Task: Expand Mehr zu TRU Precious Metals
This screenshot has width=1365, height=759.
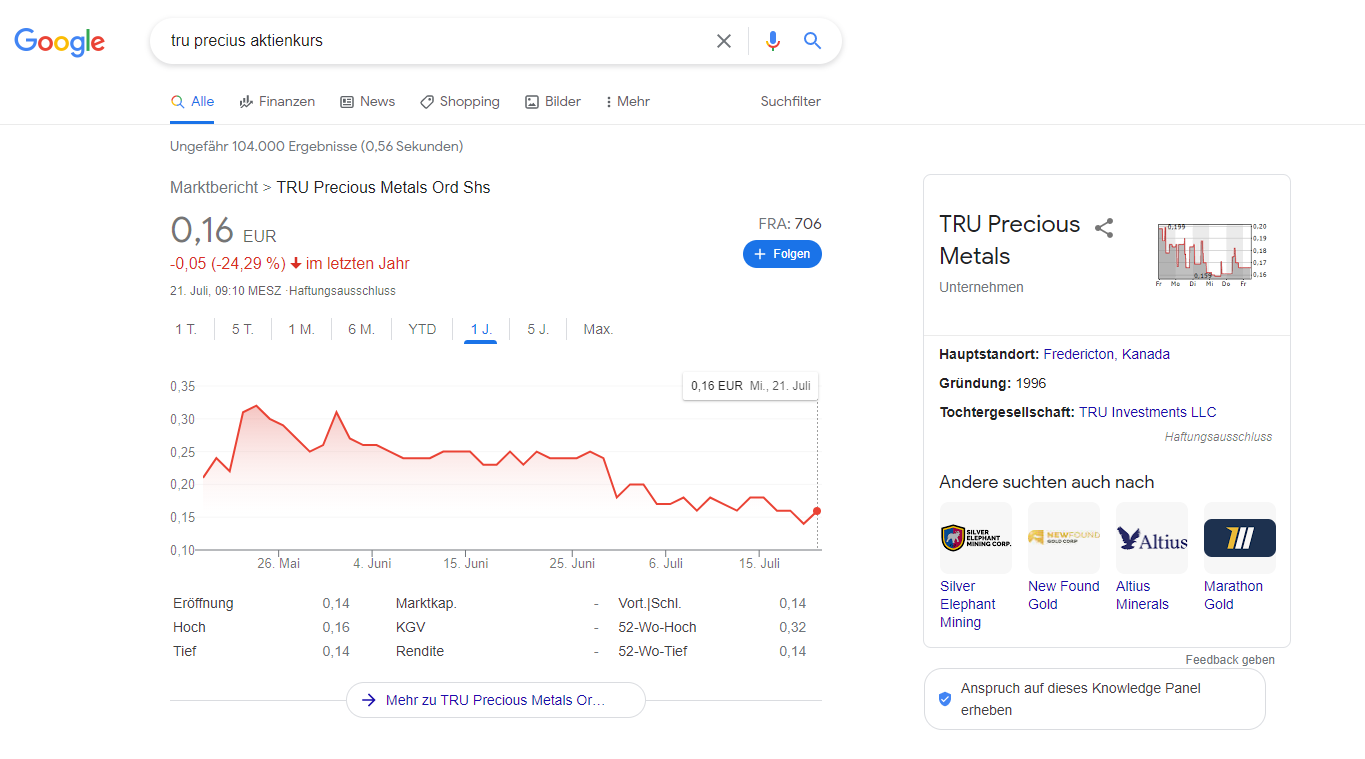Action: 495,700
